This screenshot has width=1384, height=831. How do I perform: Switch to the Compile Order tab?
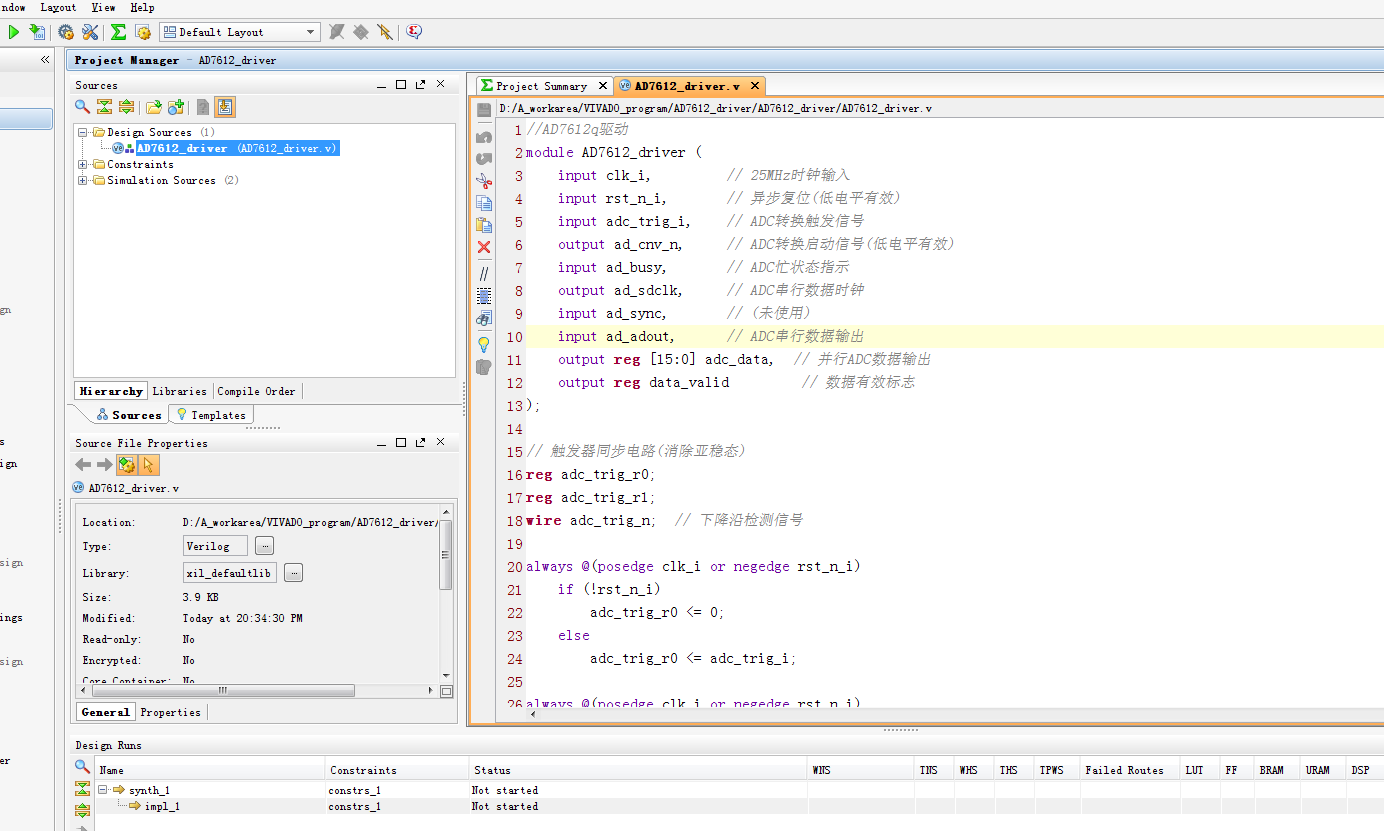256,391
